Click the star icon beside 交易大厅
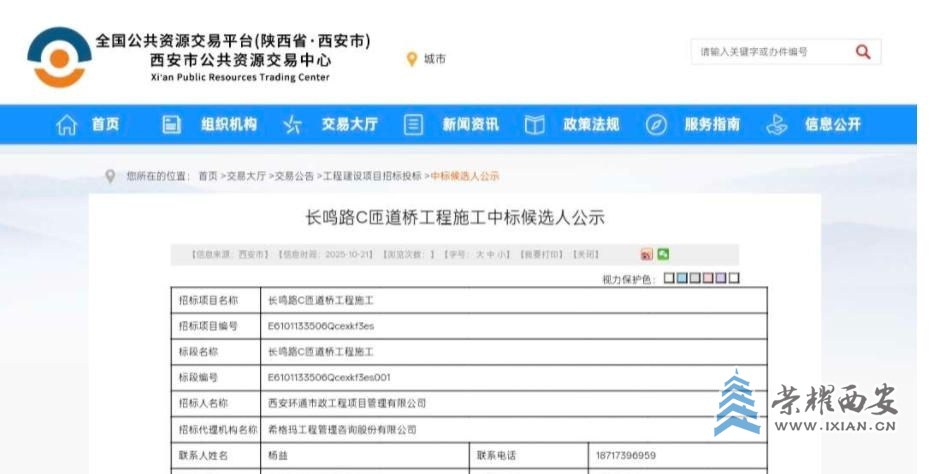This screenshot has width=930, height=474. tap(292, 125)
